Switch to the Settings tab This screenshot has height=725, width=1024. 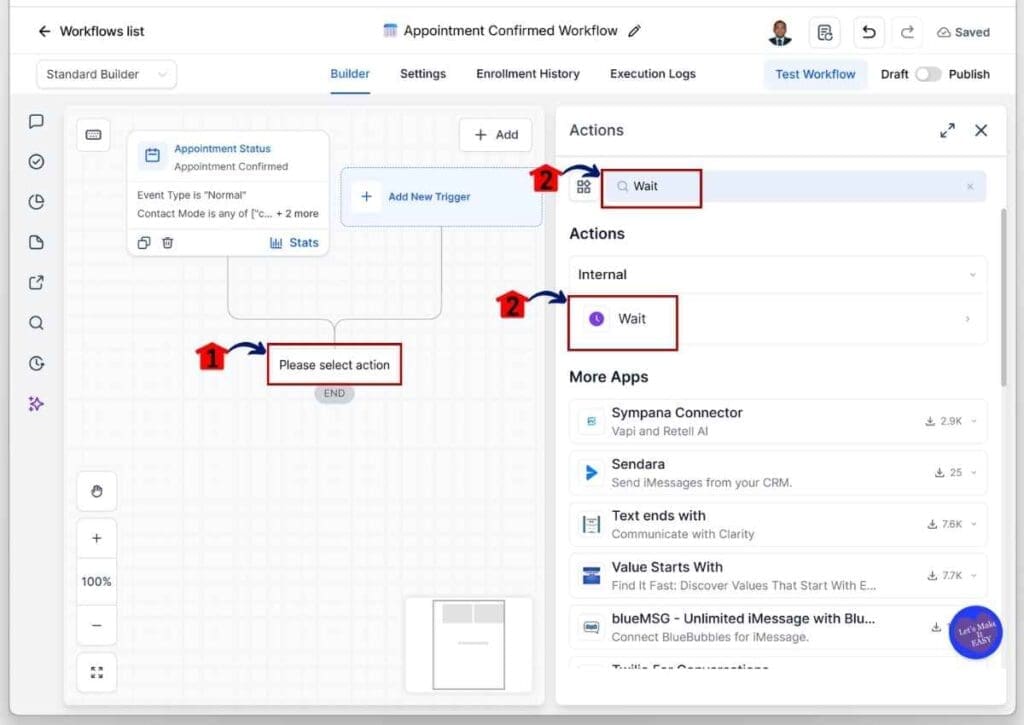[x=423, y=74]
